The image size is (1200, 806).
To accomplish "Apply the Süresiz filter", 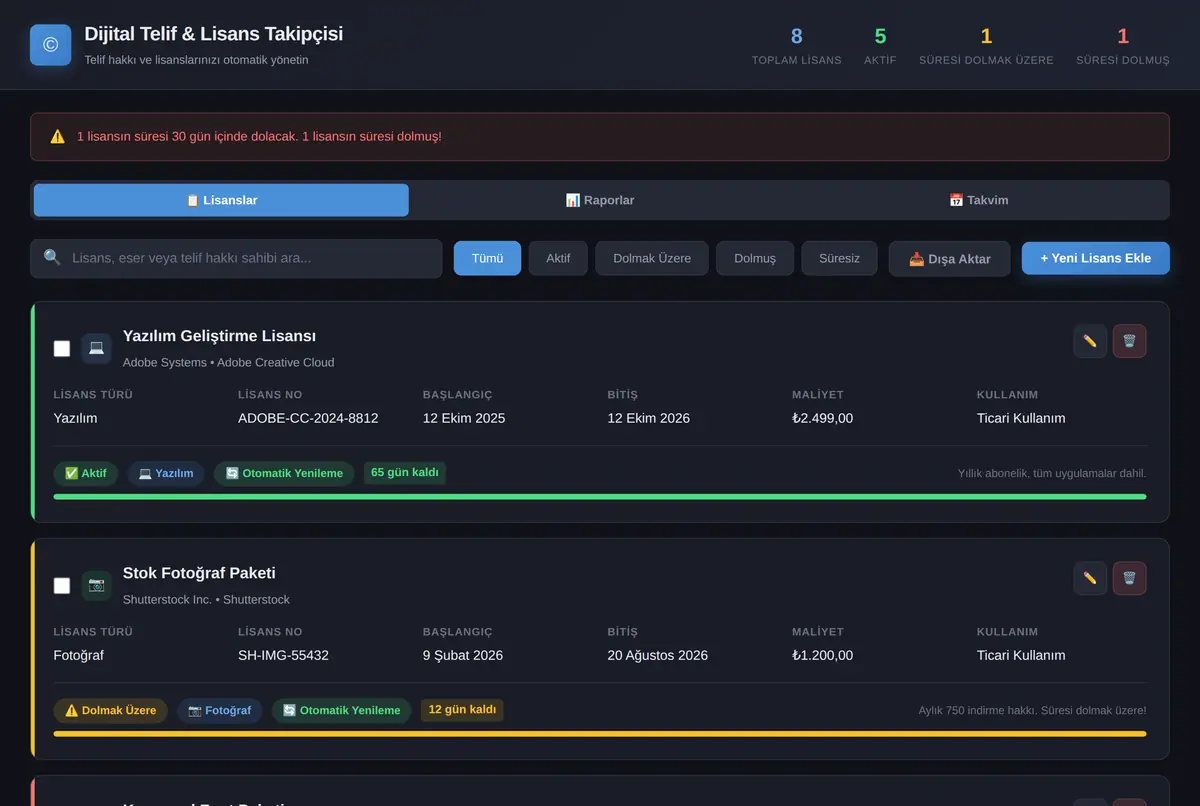I will pos(840,258).
